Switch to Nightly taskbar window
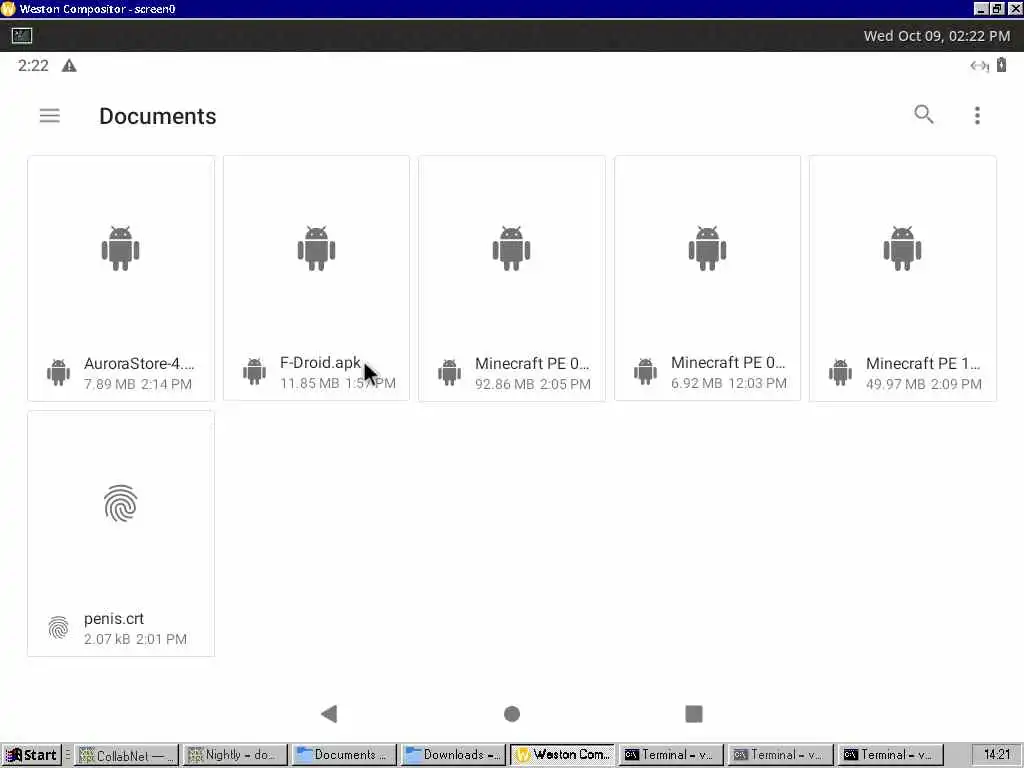Image resolution: width=1024 pixels, height=768 pixels. pyautogui.click(x=235, y=755)
